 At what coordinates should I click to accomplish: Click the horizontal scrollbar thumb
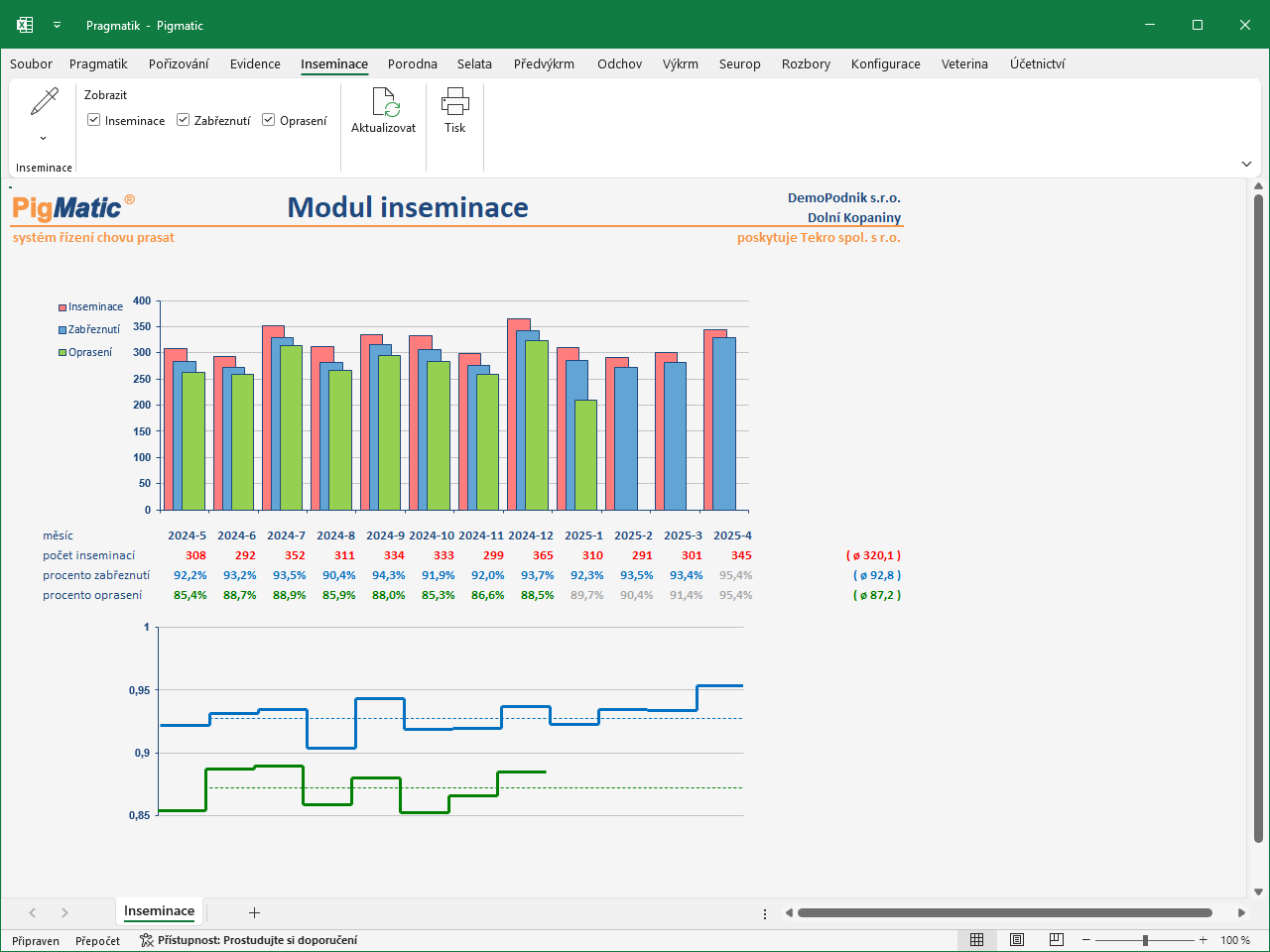coord(1005,912)
